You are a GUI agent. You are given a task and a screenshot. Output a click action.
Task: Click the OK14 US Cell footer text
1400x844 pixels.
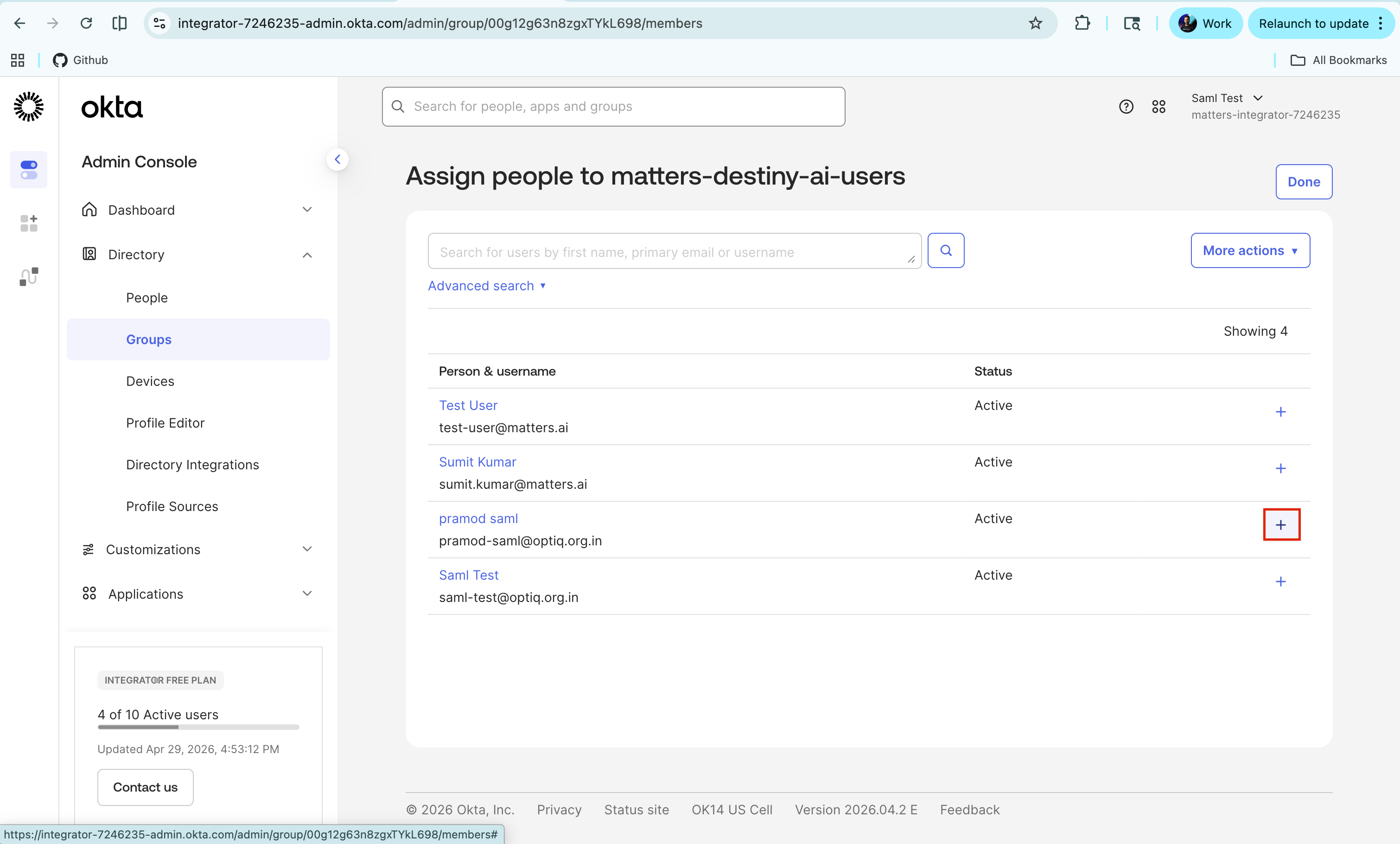(732, 809)
